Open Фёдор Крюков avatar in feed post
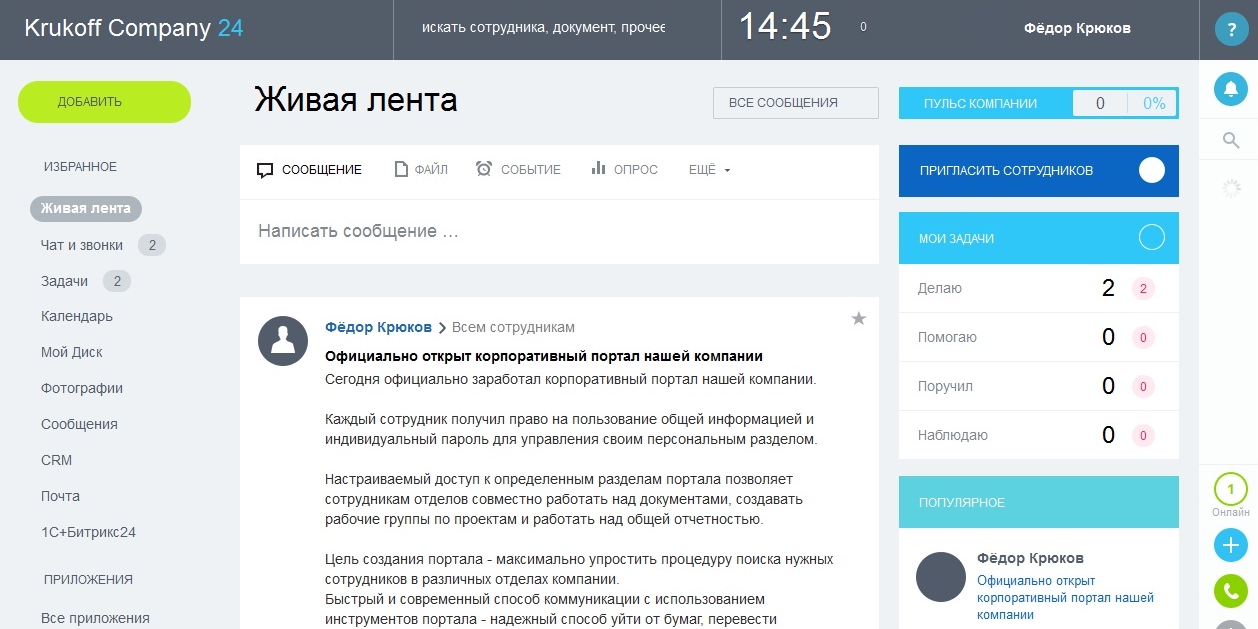The image size is (1258, 629). coord(283,341)
